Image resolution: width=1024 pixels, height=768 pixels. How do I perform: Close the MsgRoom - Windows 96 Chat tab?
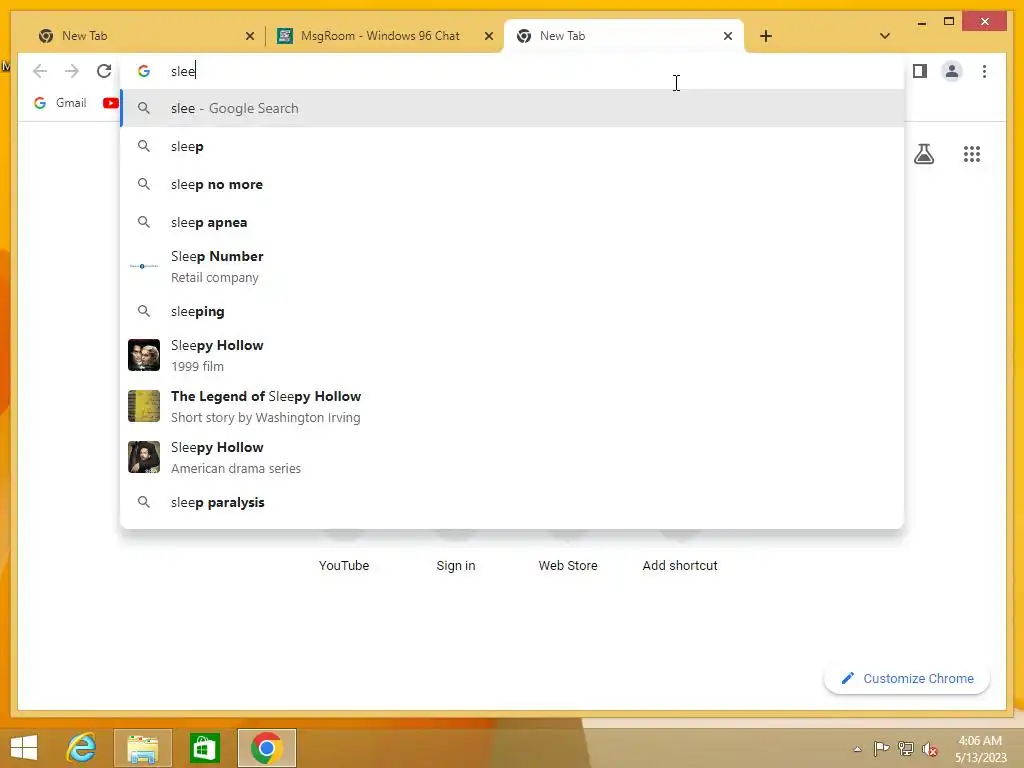(x=488, y=36)
